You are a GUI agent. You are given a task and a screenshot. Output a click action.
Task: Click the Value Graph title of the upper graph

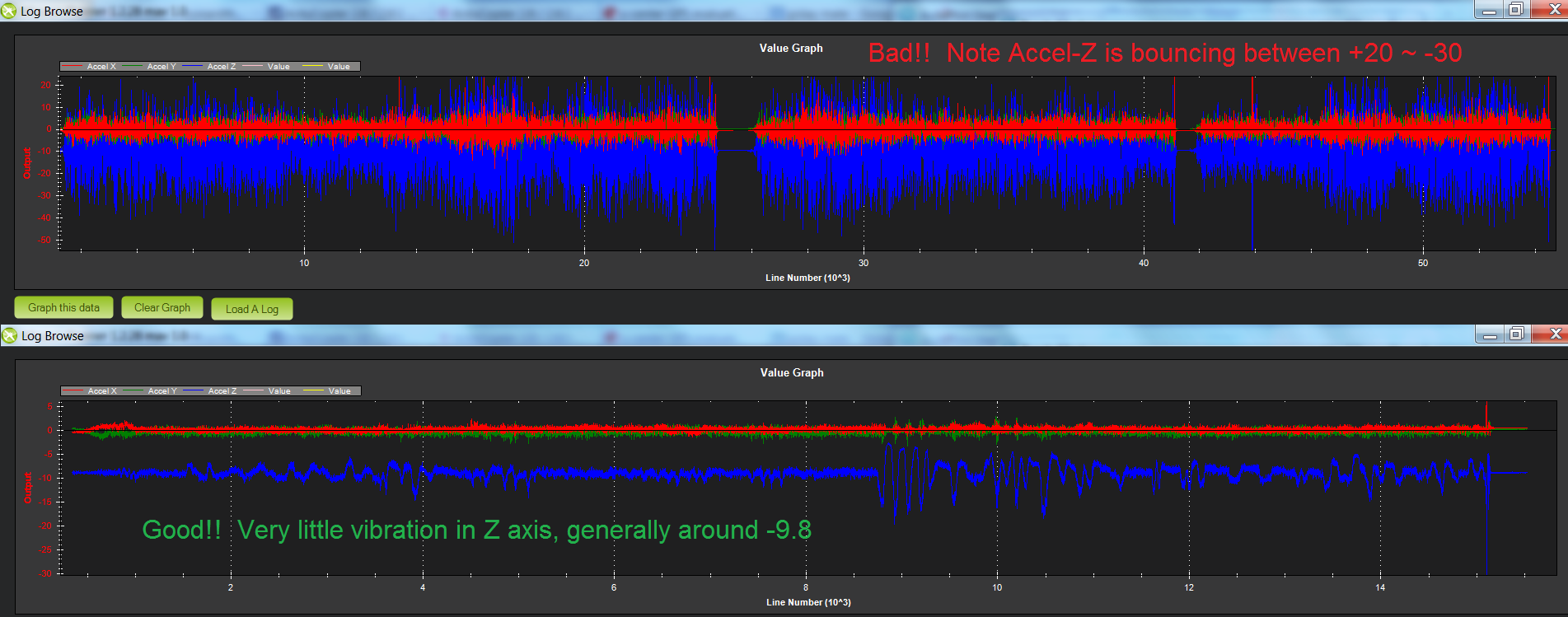tap(791, 48)
